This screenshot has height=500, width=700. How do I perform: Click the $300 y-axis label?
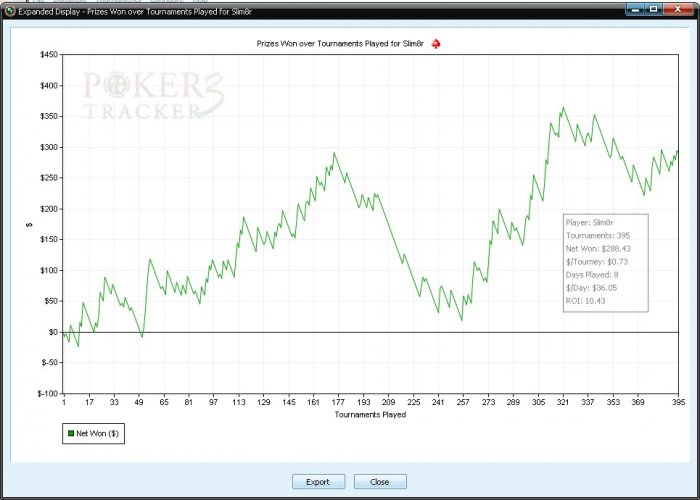point(49,147)
